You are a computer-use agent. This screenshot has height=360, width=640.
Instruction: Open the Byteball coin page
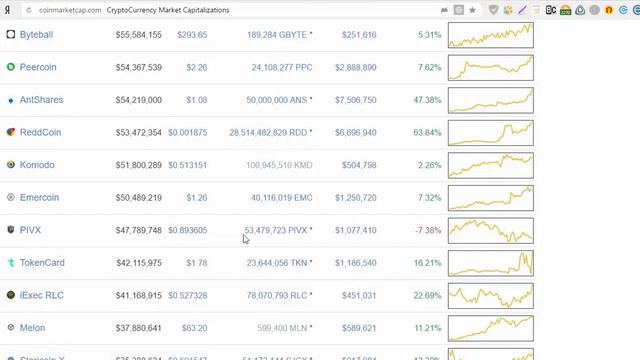[36, 35]
